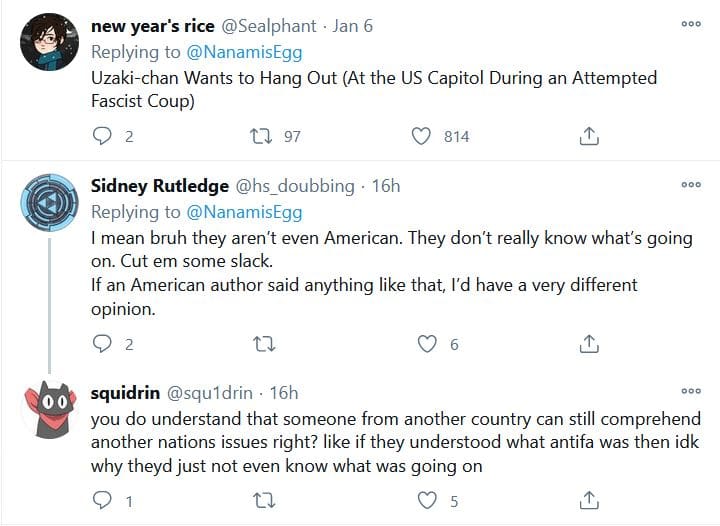Share new year's rice tweet
Viewport: 720px width, 526px height.
click(x=590, y=136)
